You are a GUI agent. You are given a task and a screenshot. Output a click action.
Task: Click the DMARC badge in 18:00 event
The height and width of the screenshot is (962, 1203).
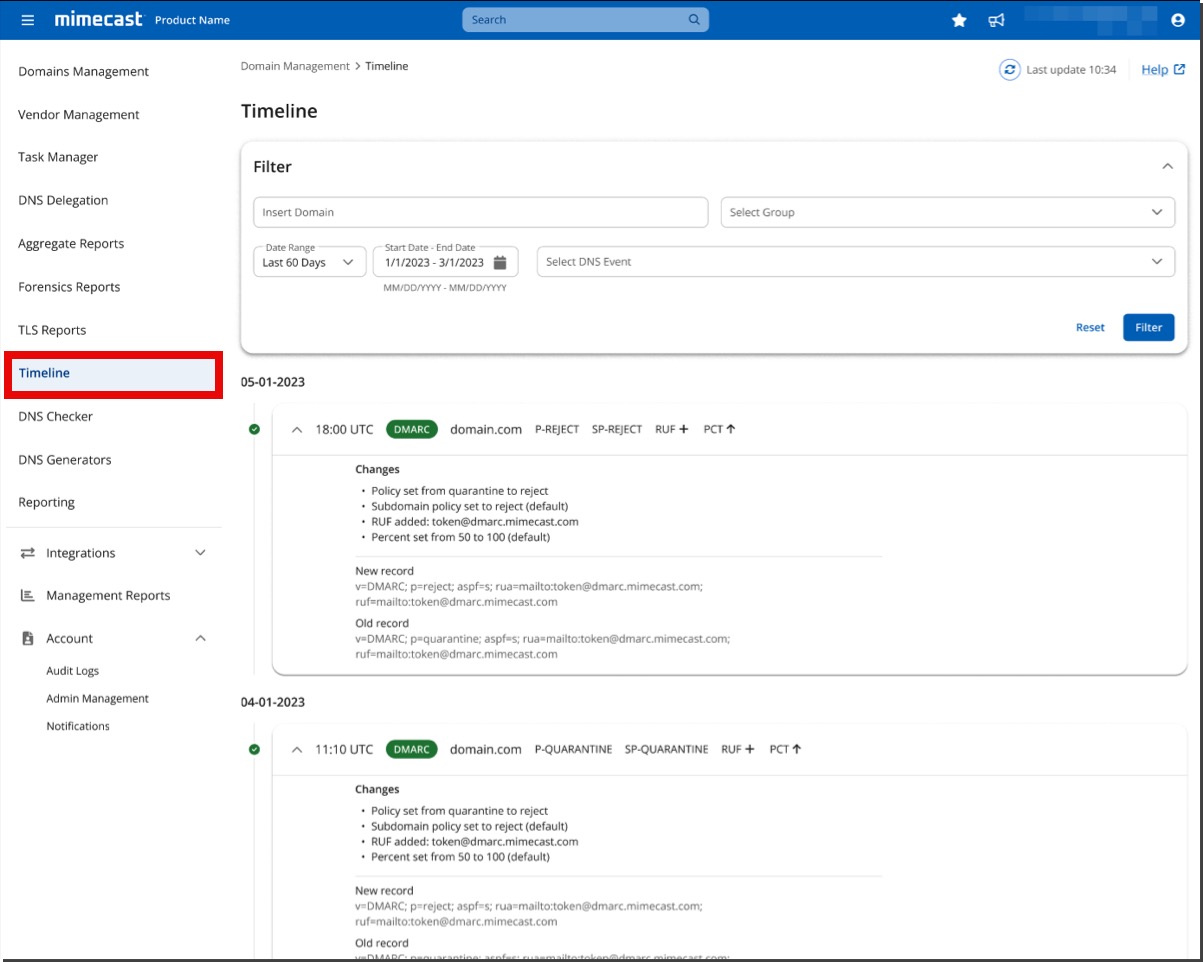point(412,429)
